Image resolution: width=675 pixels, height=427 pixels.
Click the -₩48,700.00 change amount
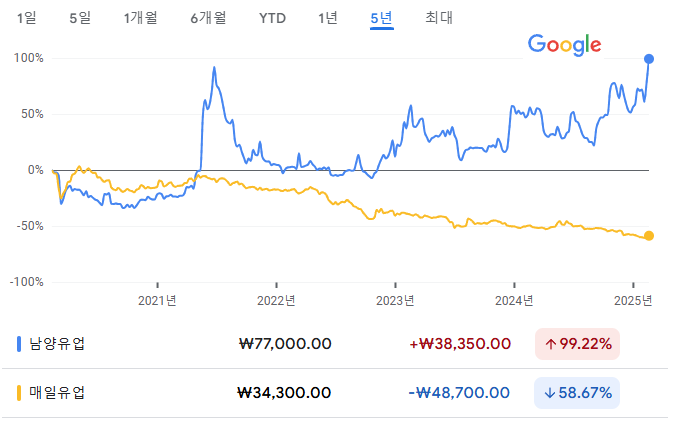click(459, 393)
